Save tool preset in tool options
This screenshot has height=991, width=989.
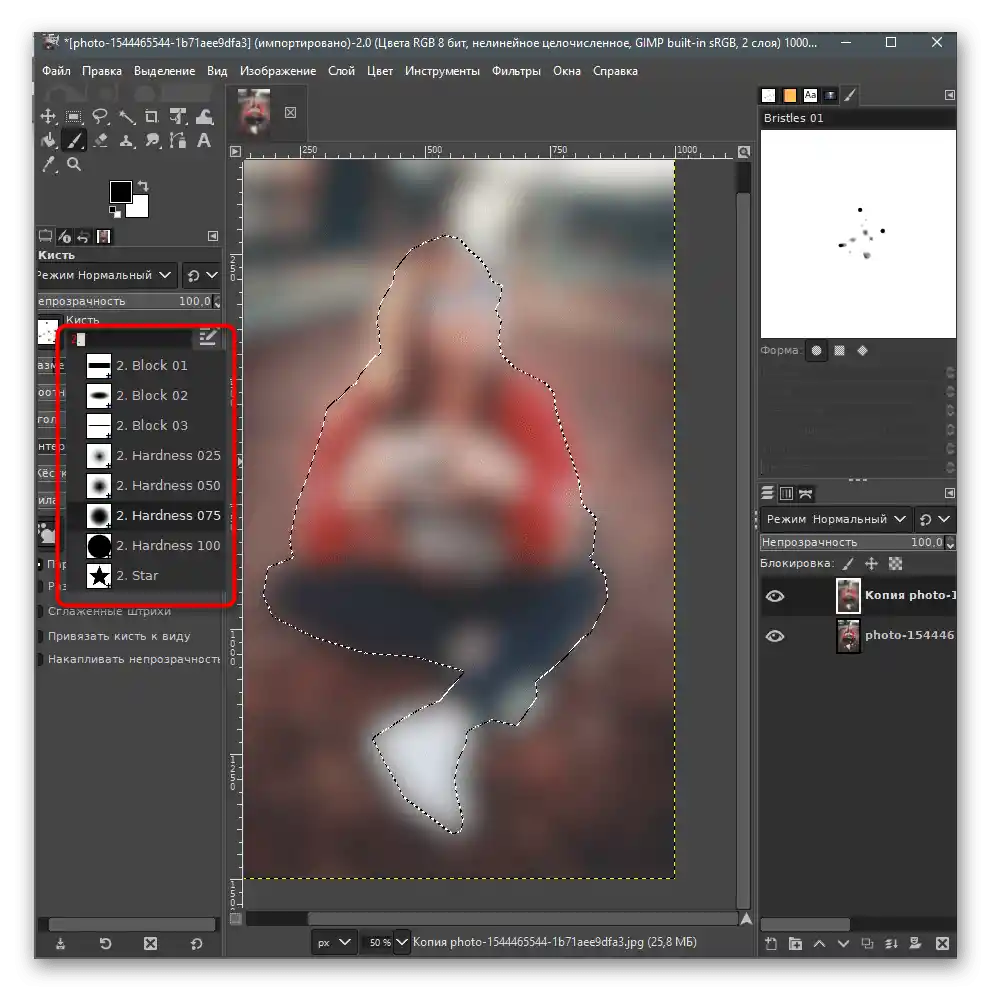pyautogui.click(x=60, y=944)
